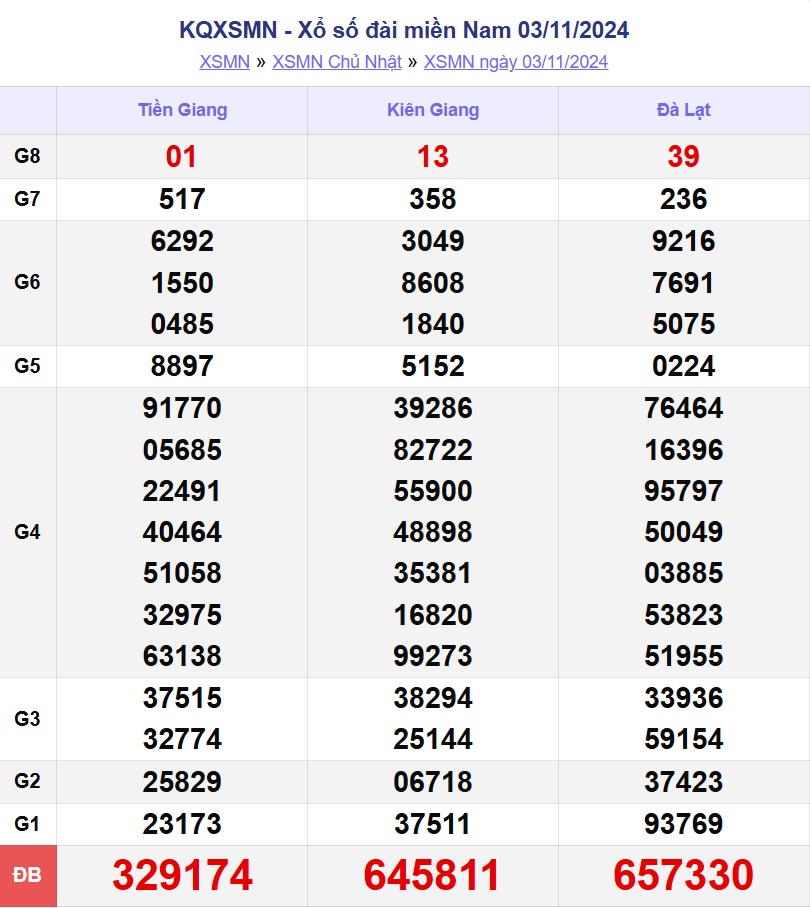Click the Kiên Giang column header
The image size is (810, 908).
[433, 110]
